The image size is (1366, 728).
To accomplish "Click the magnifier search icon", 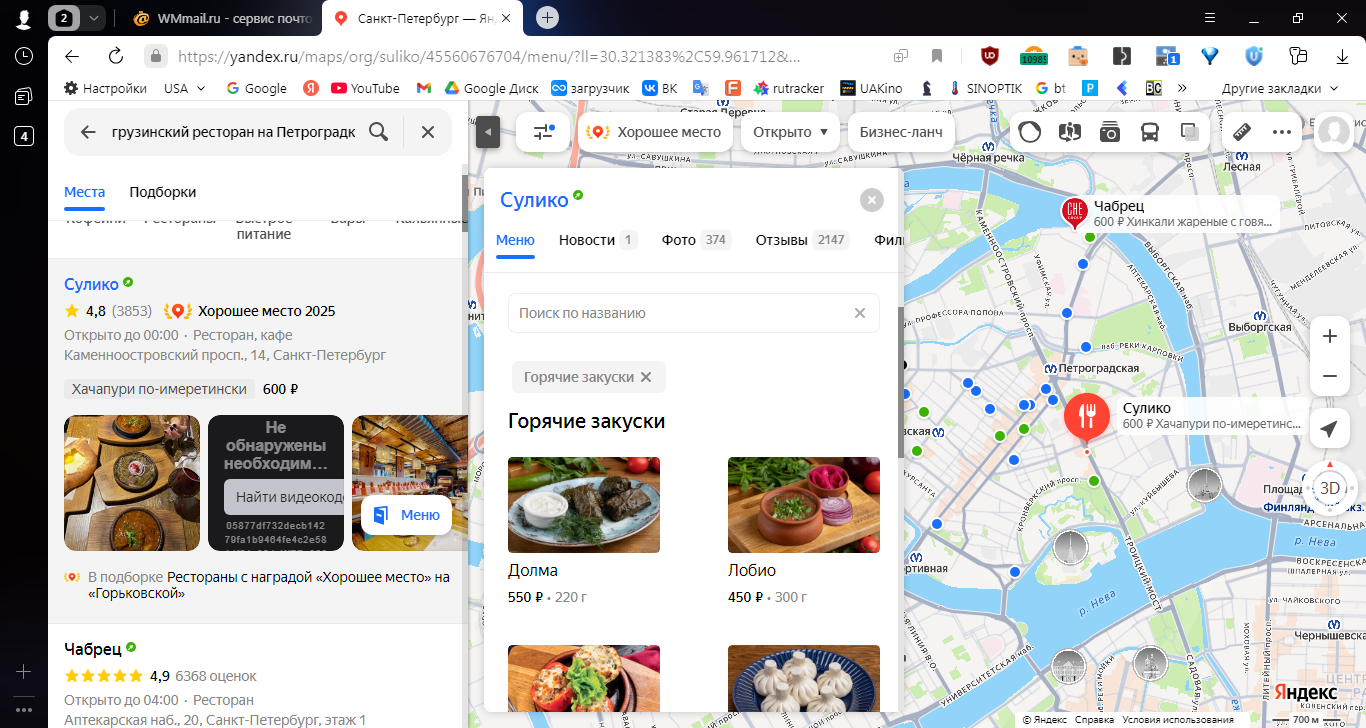I will pyautogui.click(x=378, y=132).
